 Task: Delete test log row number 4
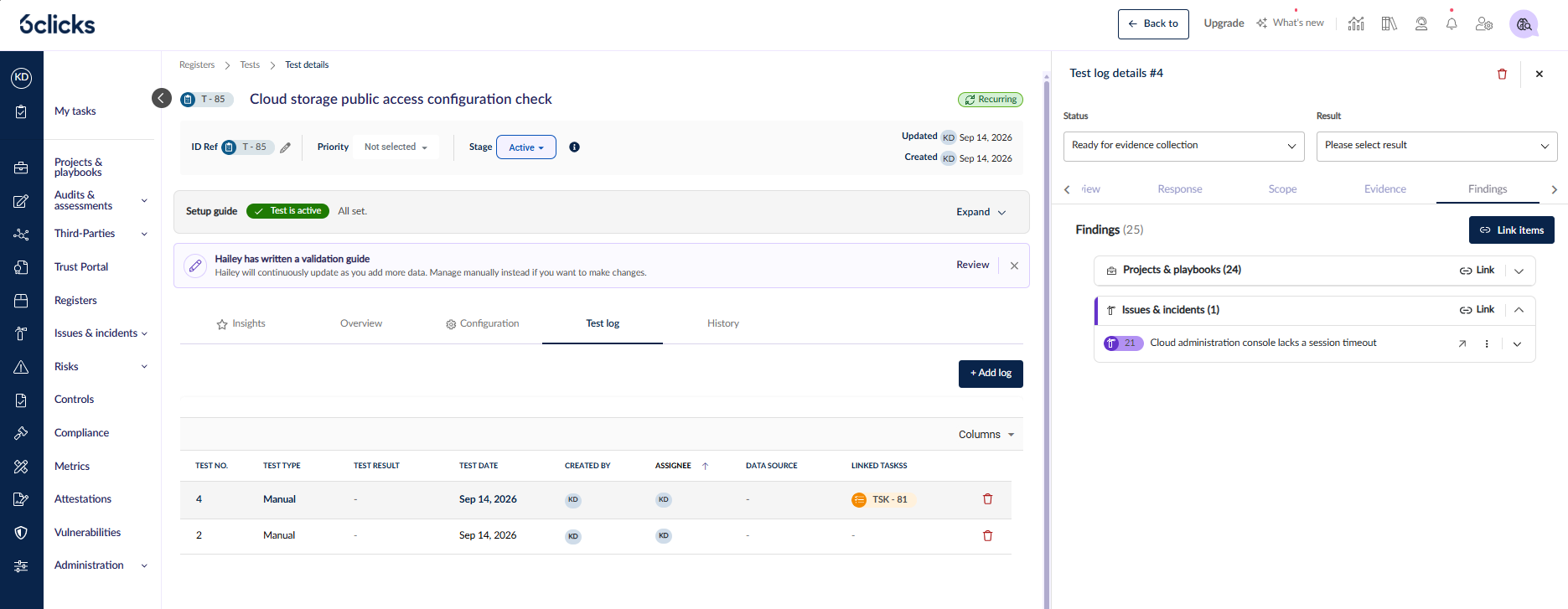987,499
